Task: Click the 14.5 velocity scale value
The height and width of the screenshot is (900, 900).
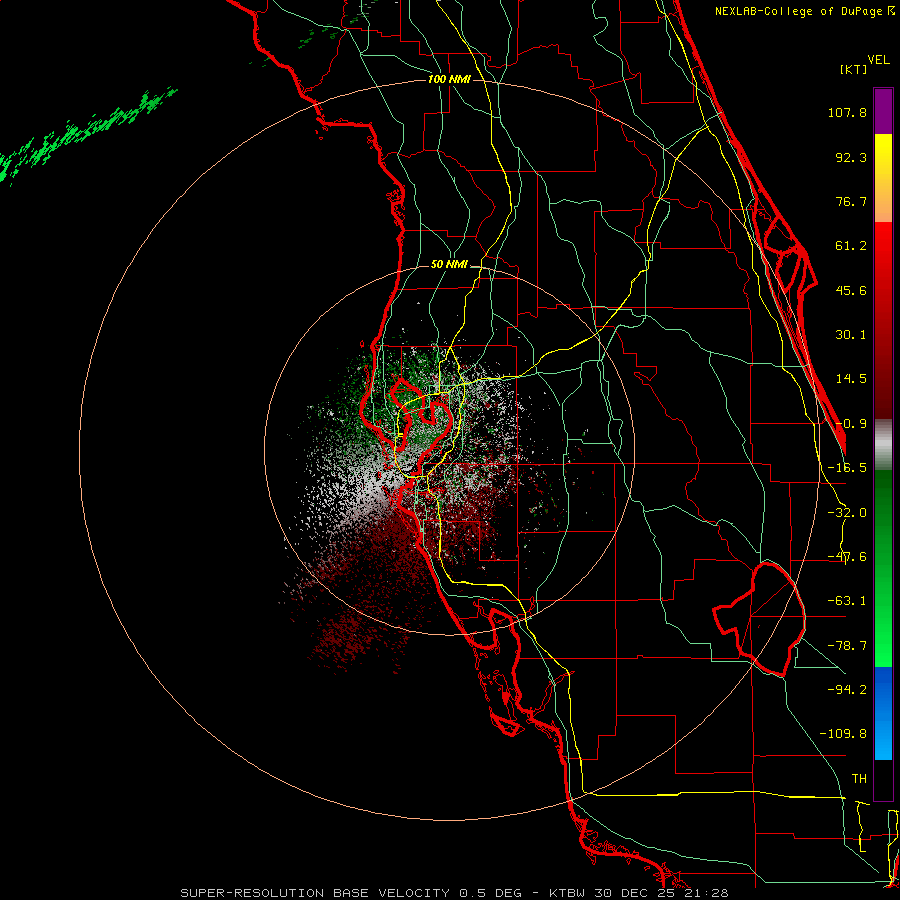Action: tap(851, 379)
